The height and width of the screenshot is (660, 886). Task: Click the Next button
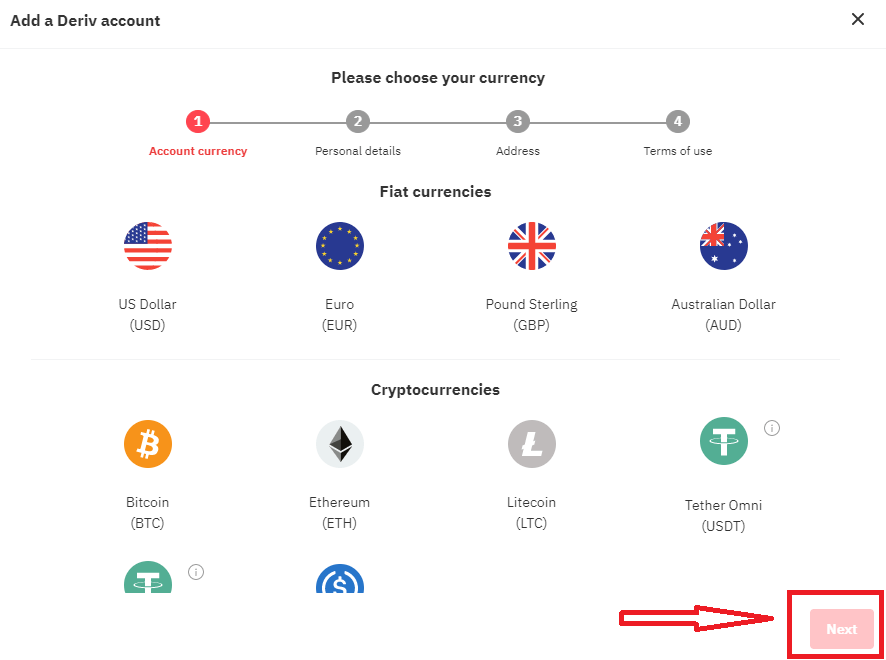pos(841,629)
